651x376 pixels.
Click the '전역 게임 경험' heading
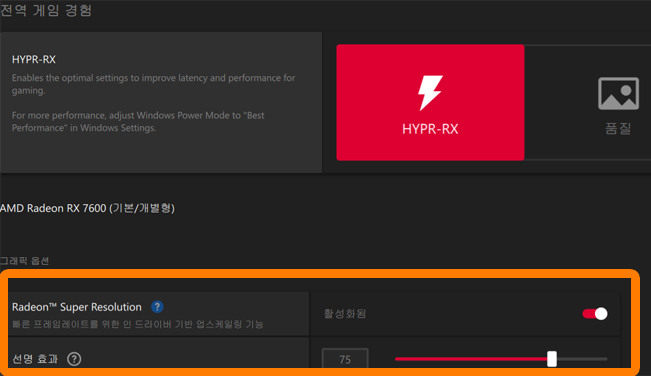click(x=46, y=10)
